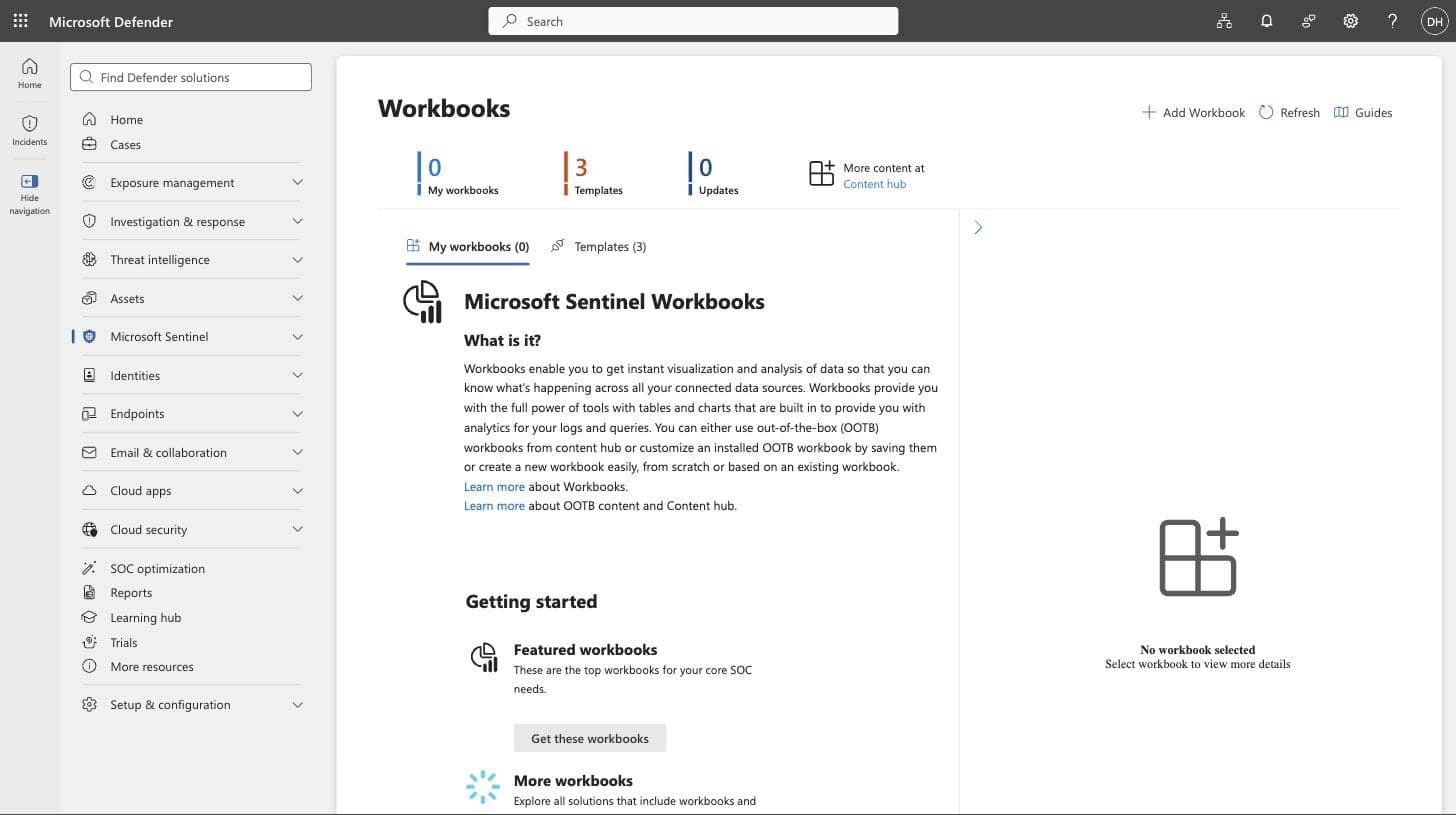The image size is (1456, 815).
Task: Click the Find Defender solutions field
Action: (191, 77)
